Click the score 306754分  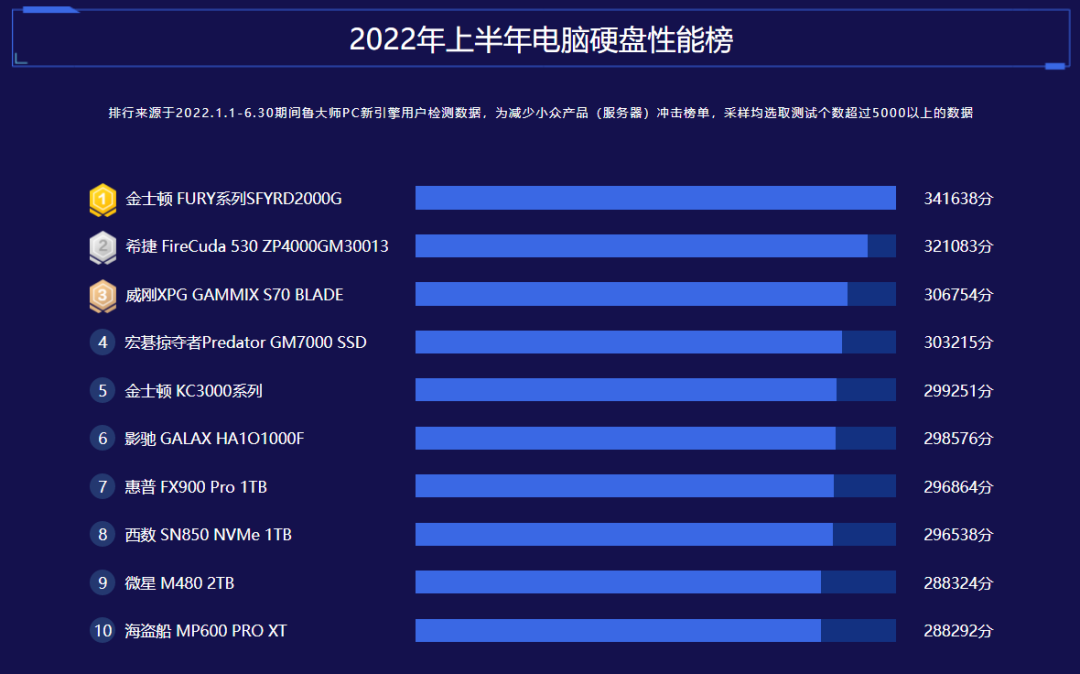958,295
